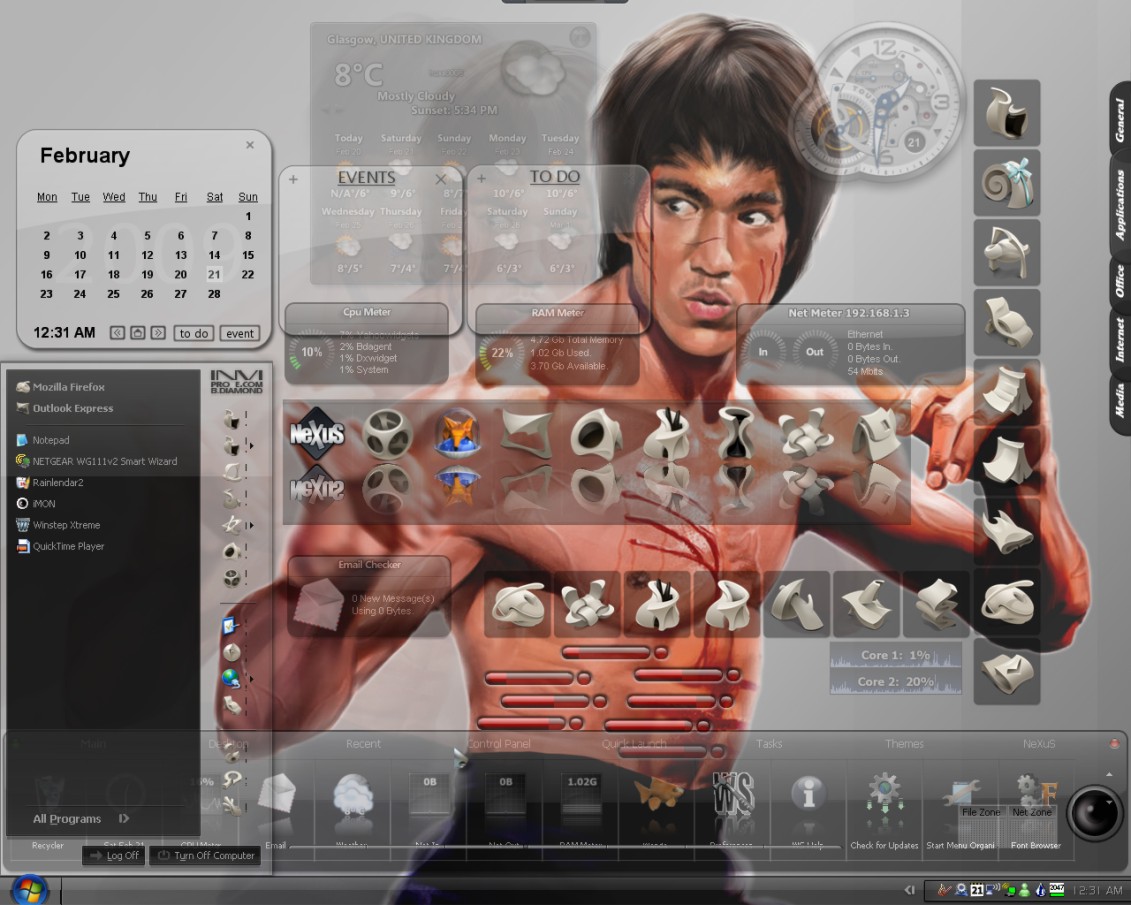Open Rainlendar2 from the start menu
This screenshot has height=905, width=1131.
[49, 482]
